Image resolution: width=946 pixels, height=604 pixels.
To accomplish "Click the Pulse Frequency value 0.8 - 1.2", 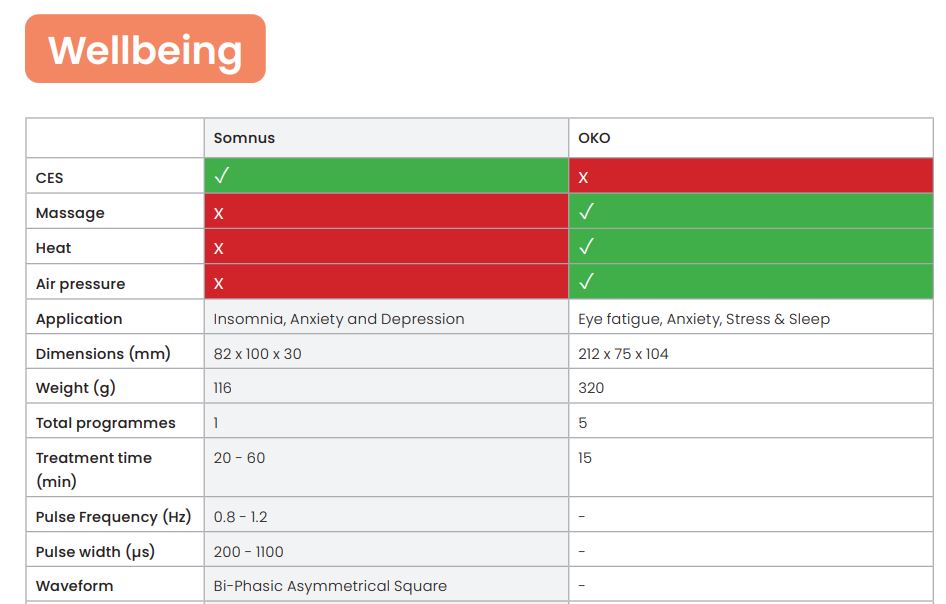I will coord(240,517).
